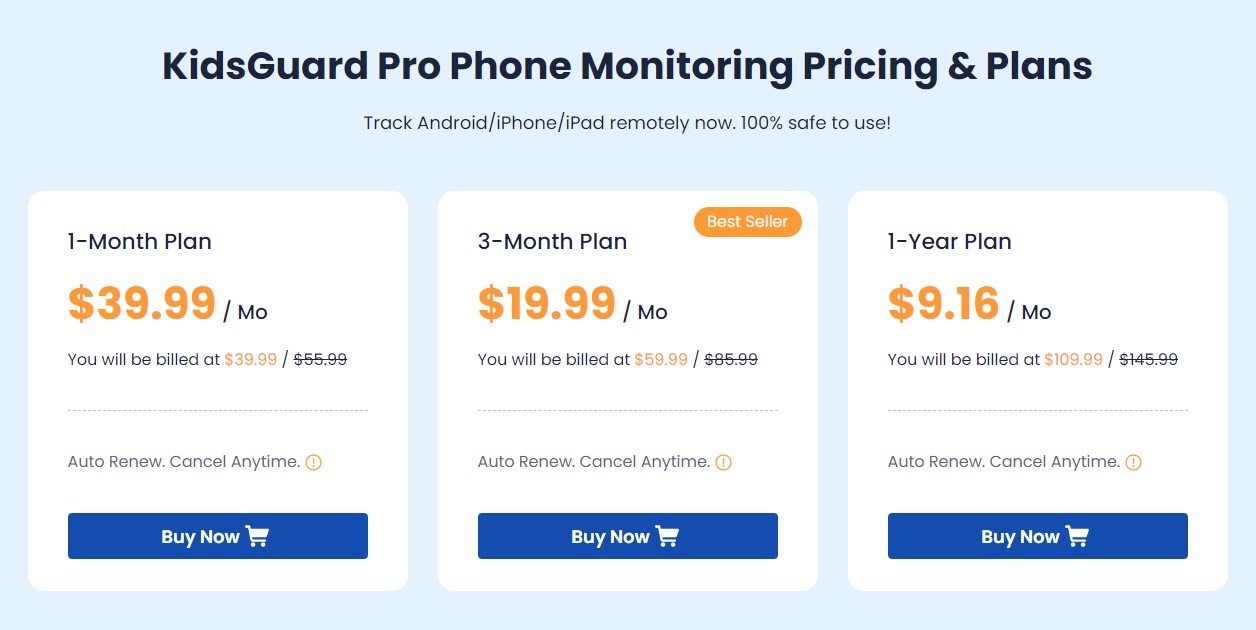The image size is (1256, 630).
Task: Click the cart icon on 3-Month Plan Buy Now
Action: pos(668,536)
